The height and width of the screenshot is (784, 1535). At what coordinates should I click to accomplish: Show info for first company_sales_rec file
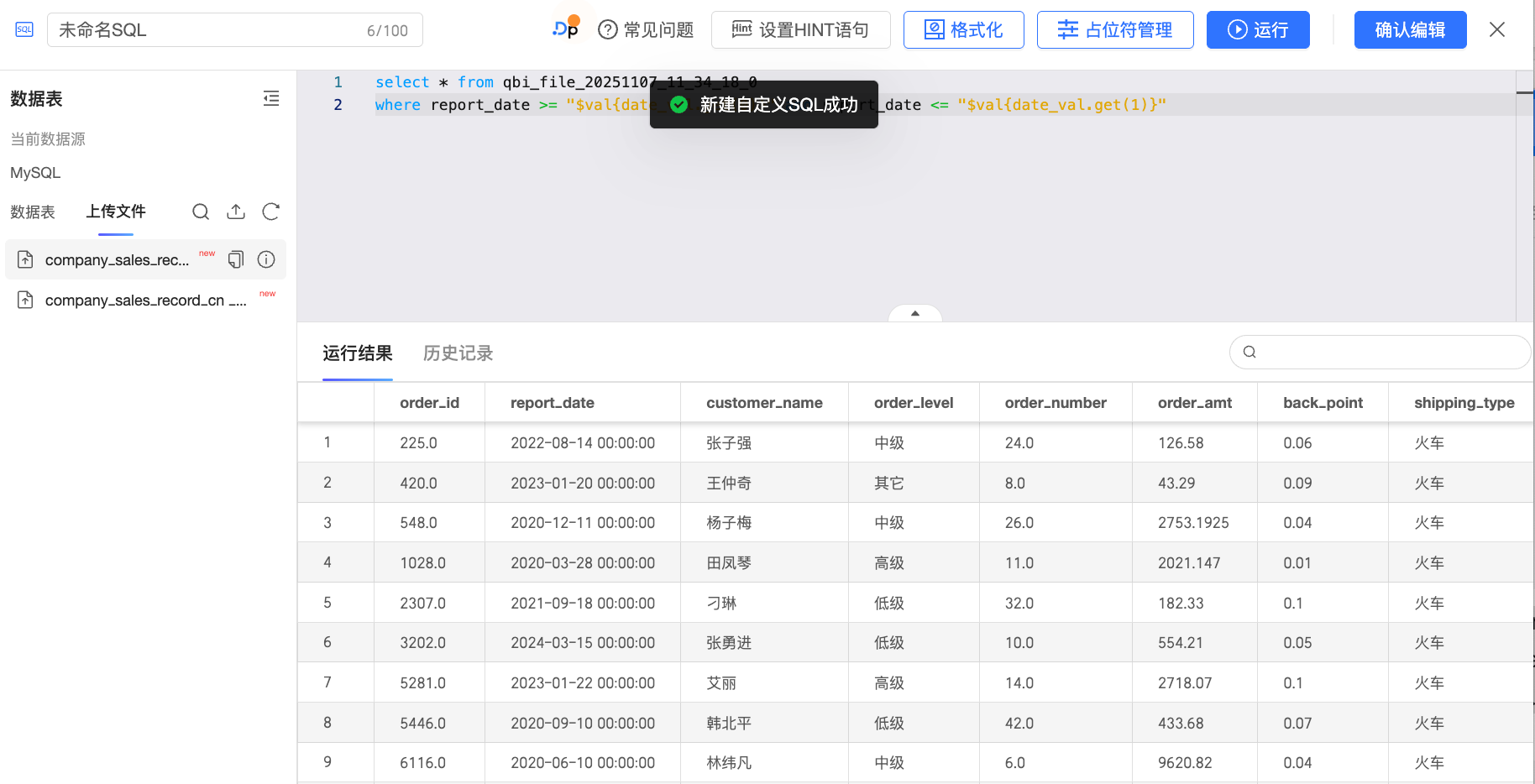coord(266,260)
